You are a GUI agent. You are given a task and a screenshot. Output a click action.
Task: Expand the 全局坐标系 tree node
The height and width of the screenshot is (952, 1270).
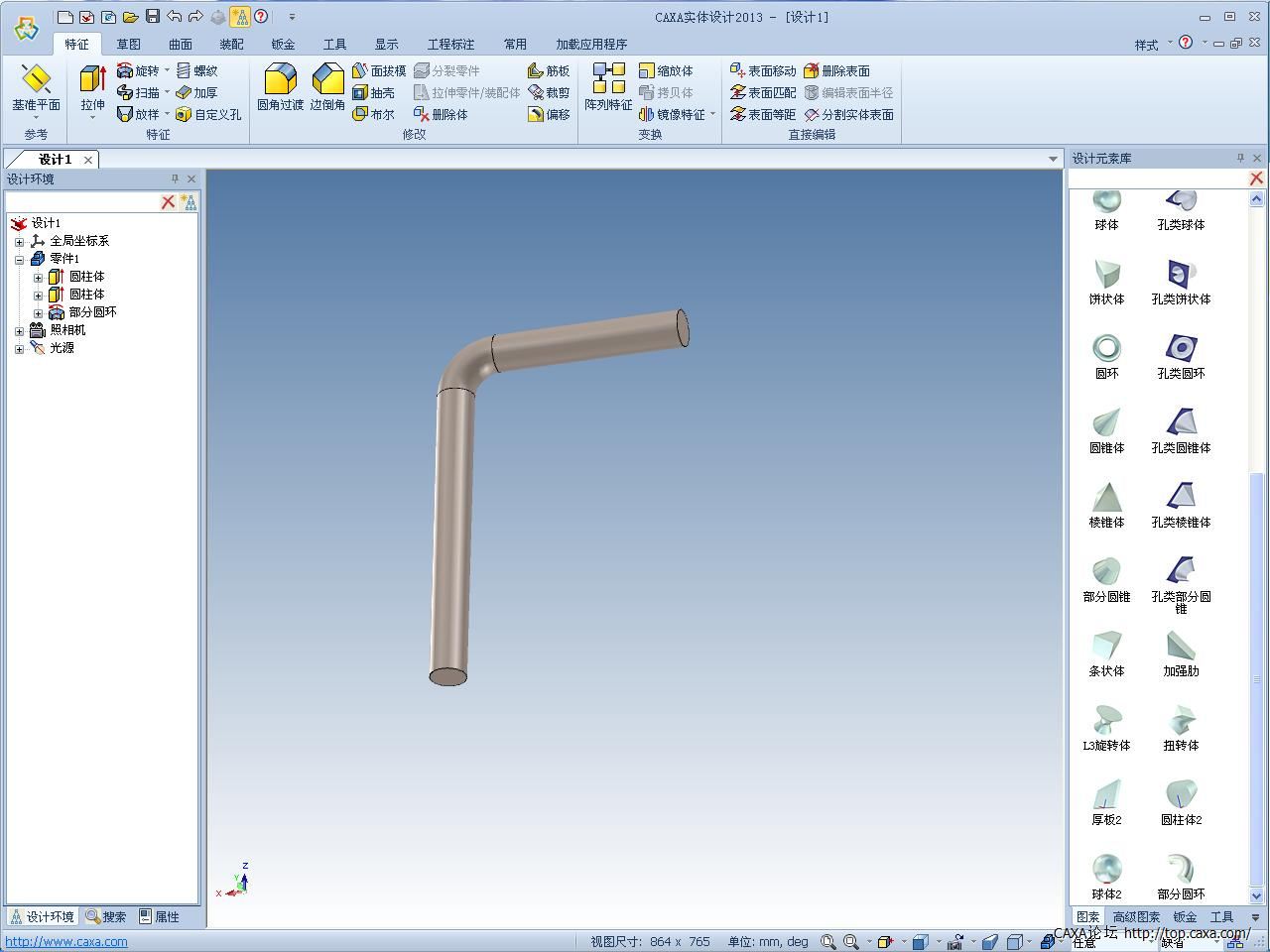[x=19, y=241]
